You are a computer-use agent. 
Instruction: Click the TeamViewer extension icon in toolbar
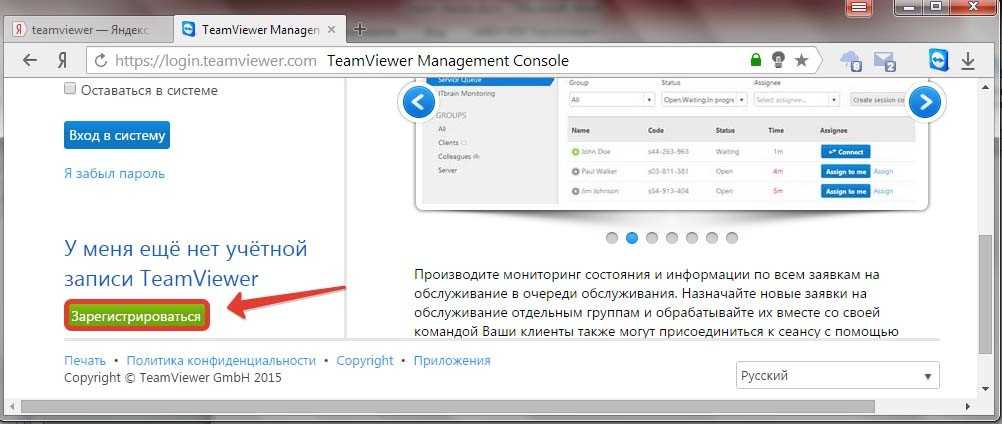(x=937, y=61)
